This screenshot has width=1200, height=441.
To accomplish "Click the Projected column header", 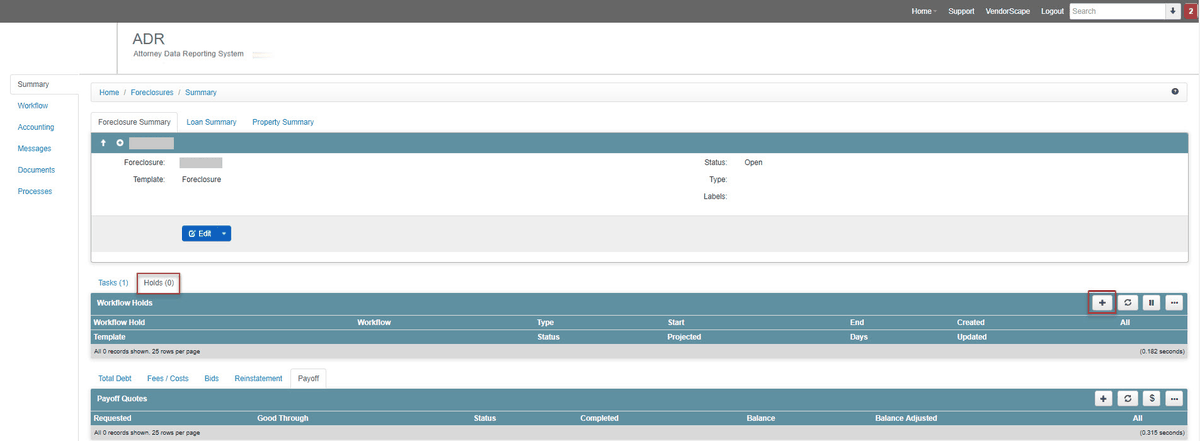I will coord(684,337).
